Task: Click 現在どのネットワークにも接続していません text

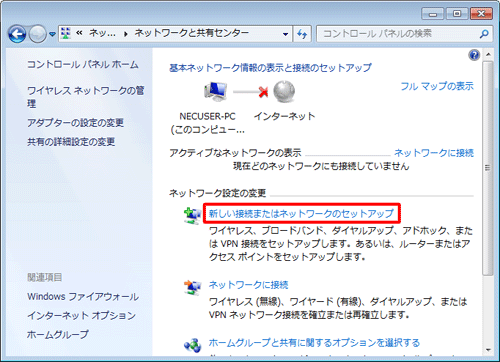Action: tap(321, 166)
